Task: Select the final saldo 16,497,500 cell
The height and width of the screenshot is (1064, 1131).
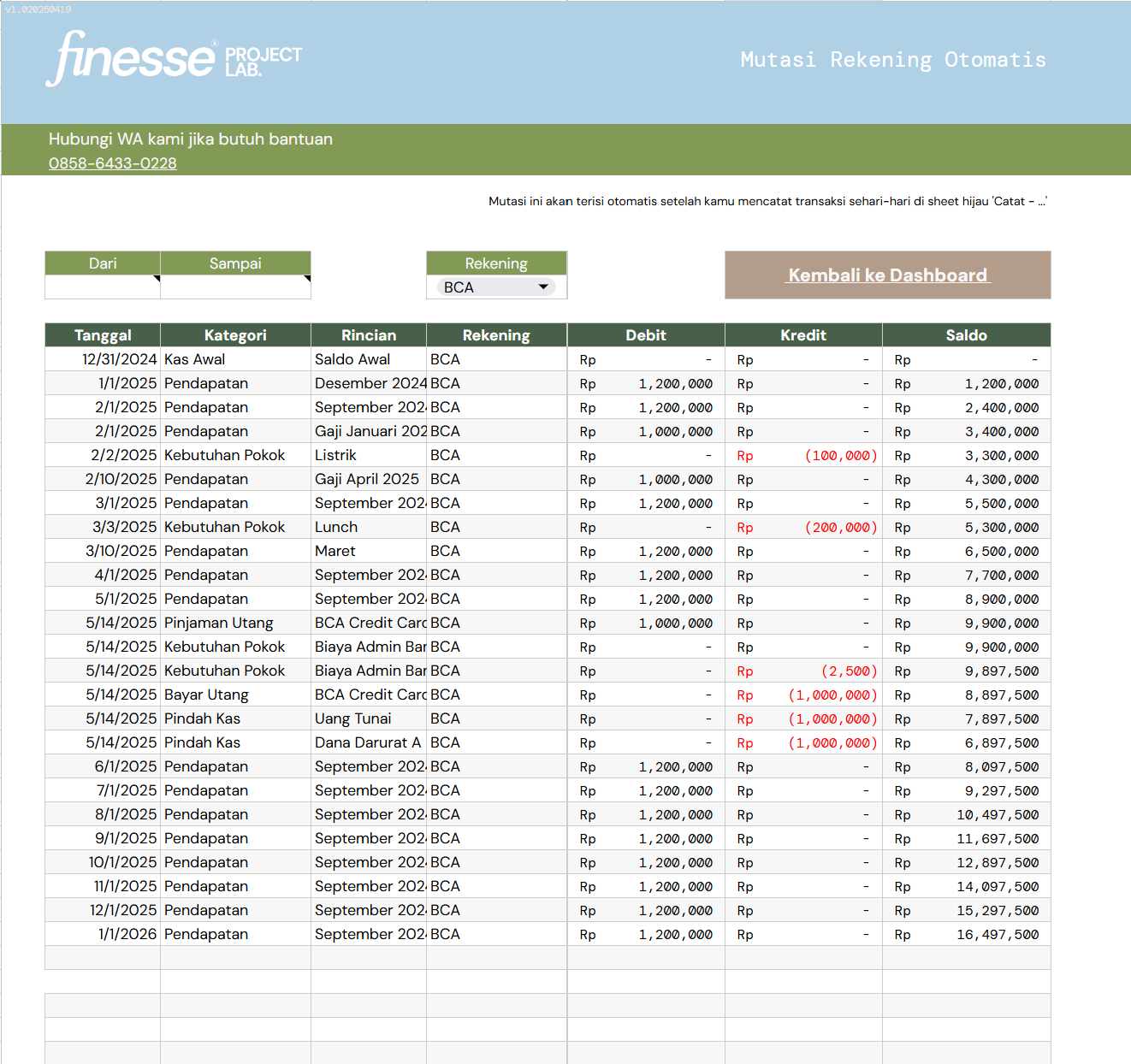Action: [966, 935]
